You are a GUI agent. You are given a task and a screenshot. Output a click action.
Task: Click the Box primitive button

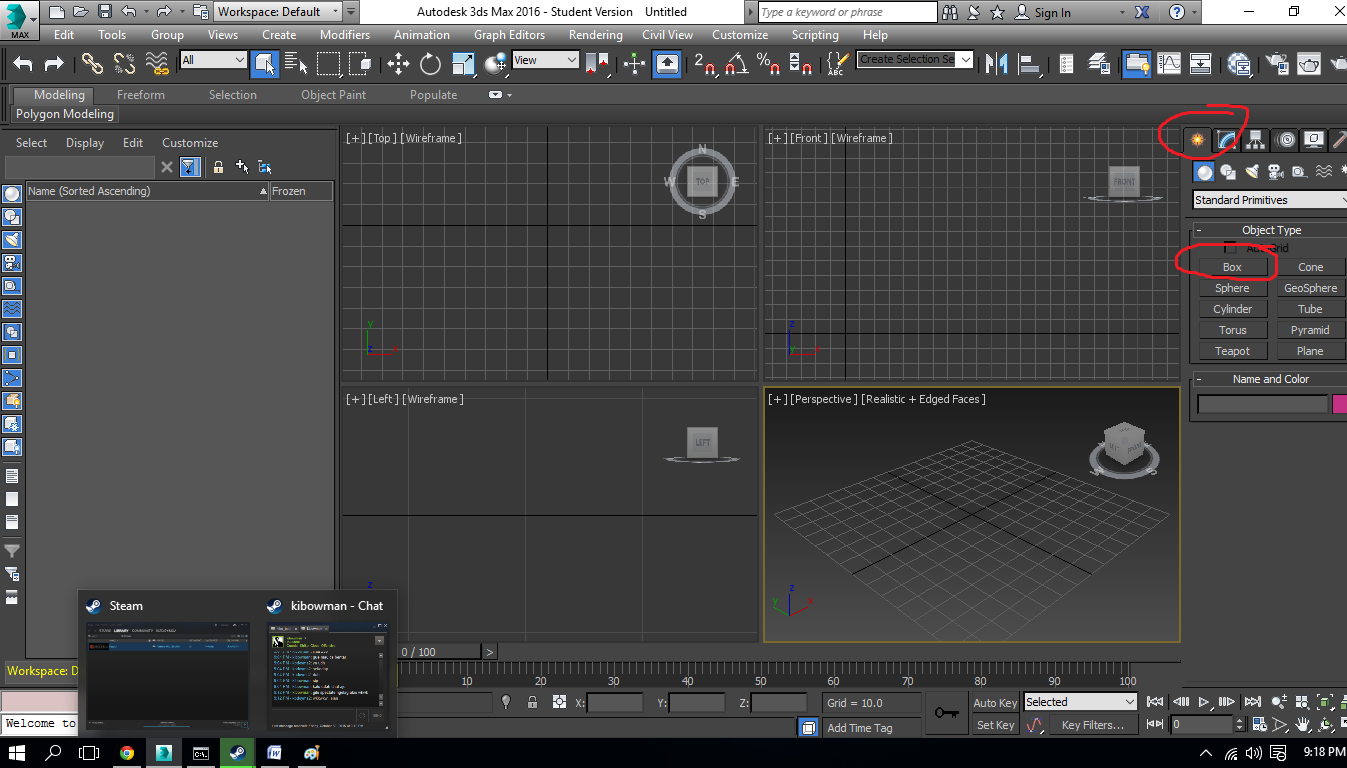coord(1232,267)
